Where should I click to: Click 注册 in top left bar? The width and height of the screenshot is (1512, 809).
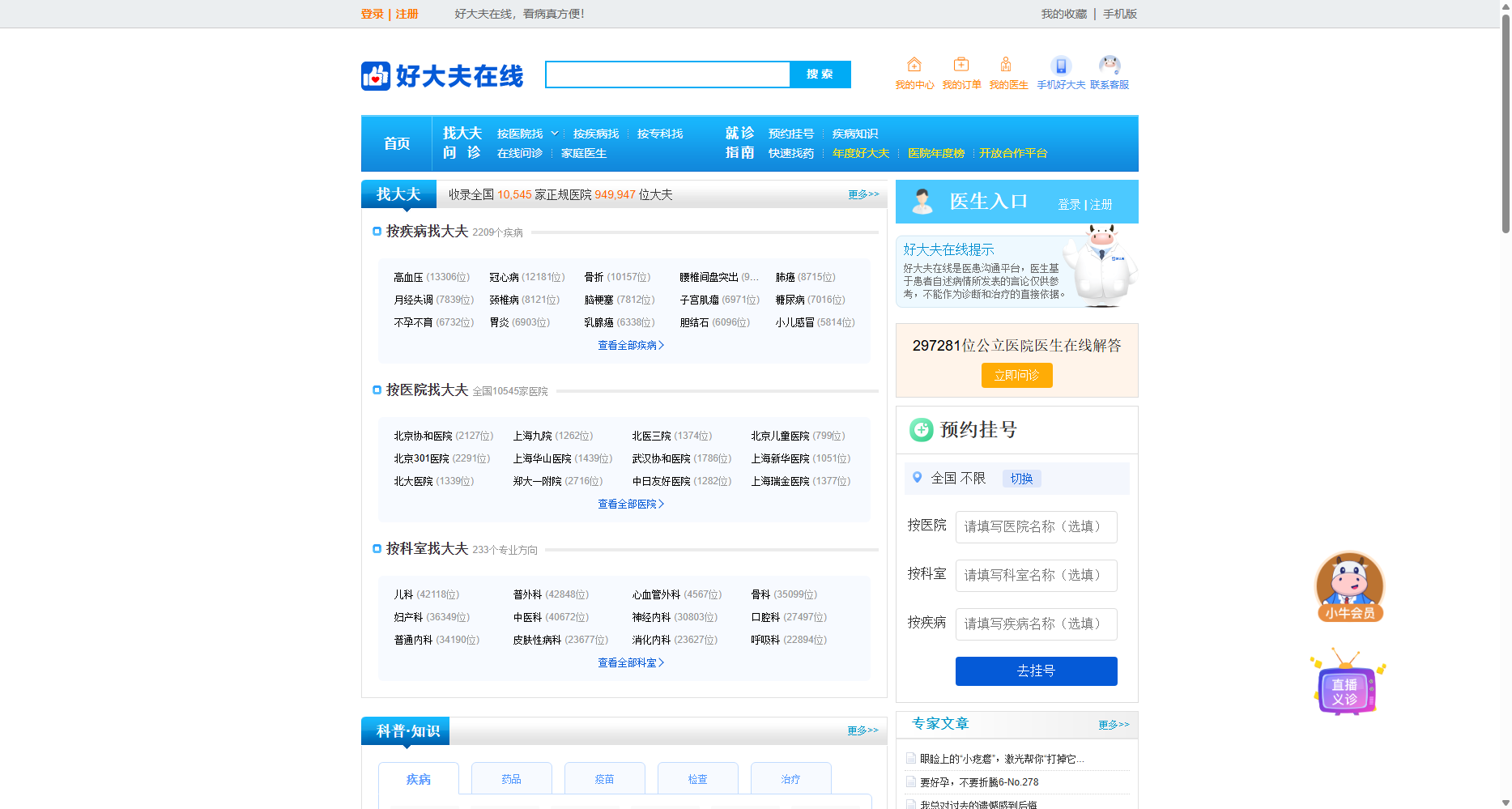tap(407, 14)
